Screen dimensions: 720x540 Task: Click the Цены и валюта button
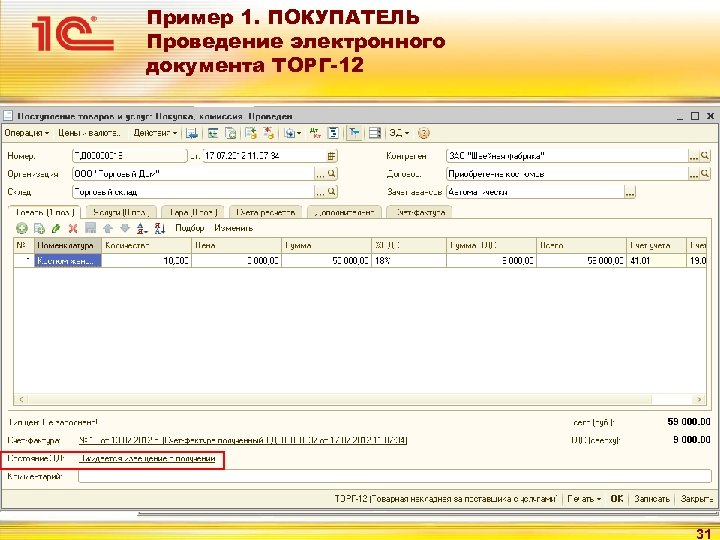(89, 133)
